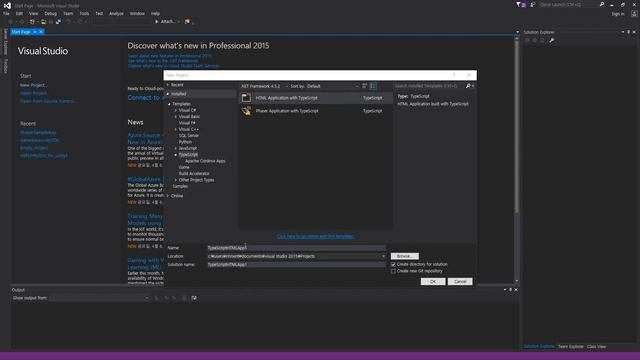This screenshot has width=640, height=360.
Task: Close the New Project dialog
Action: coord(469,75)
